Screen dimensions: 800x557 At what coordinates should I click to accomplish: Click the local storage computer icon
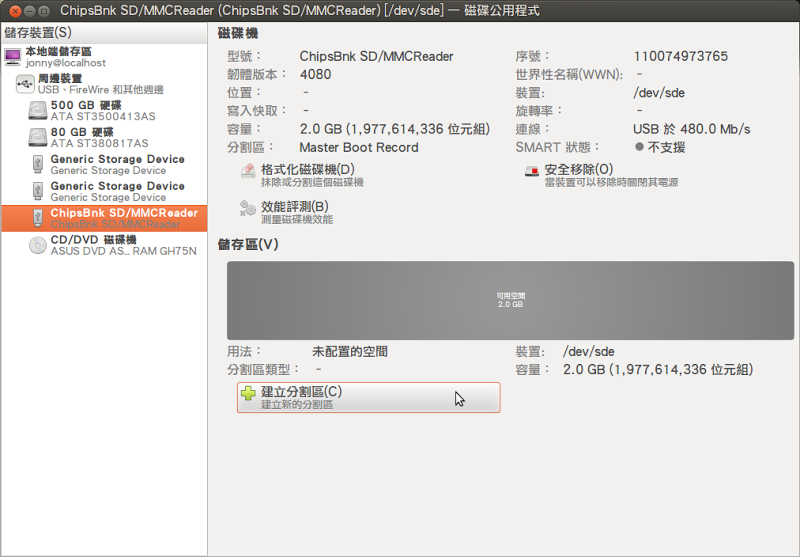pos(13,57)
